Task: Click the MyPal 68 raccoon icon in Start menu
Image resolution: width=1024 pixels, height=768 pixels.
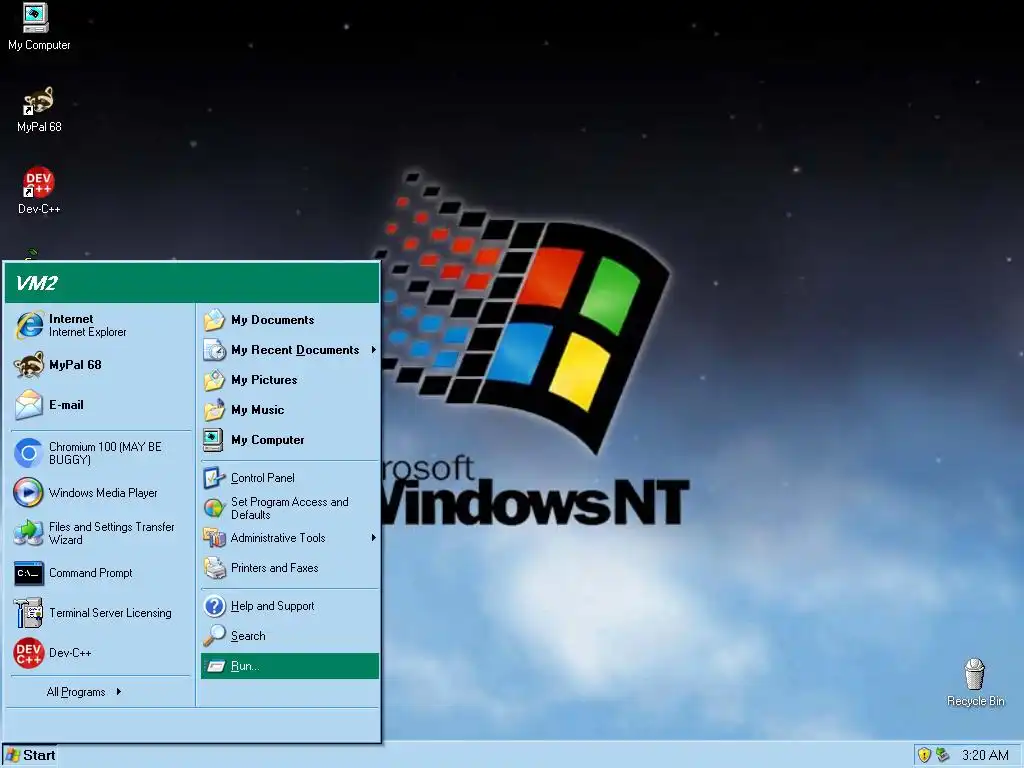Action: click(x=29, y=365)
